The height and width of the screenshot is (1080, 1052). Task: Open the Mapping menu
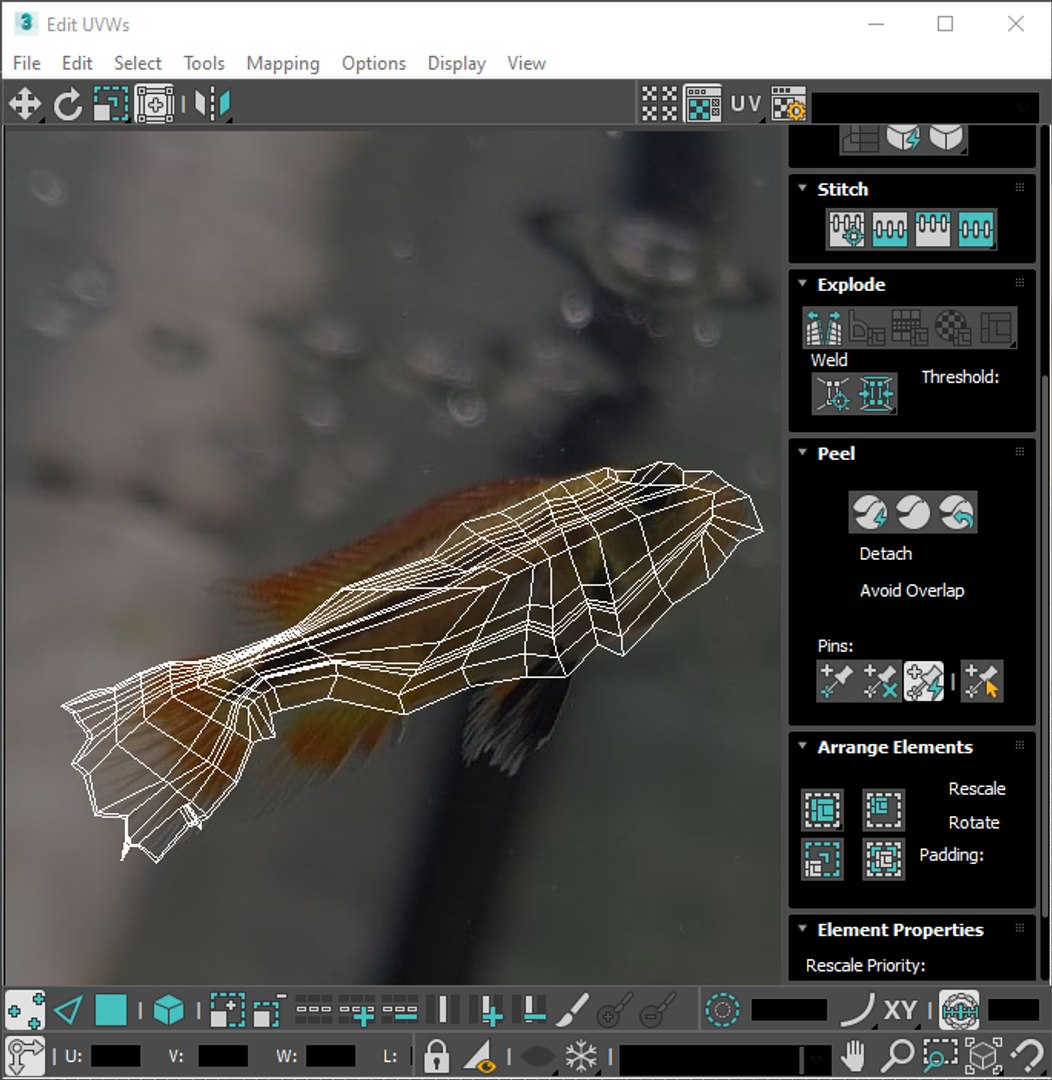click(283, 63)
